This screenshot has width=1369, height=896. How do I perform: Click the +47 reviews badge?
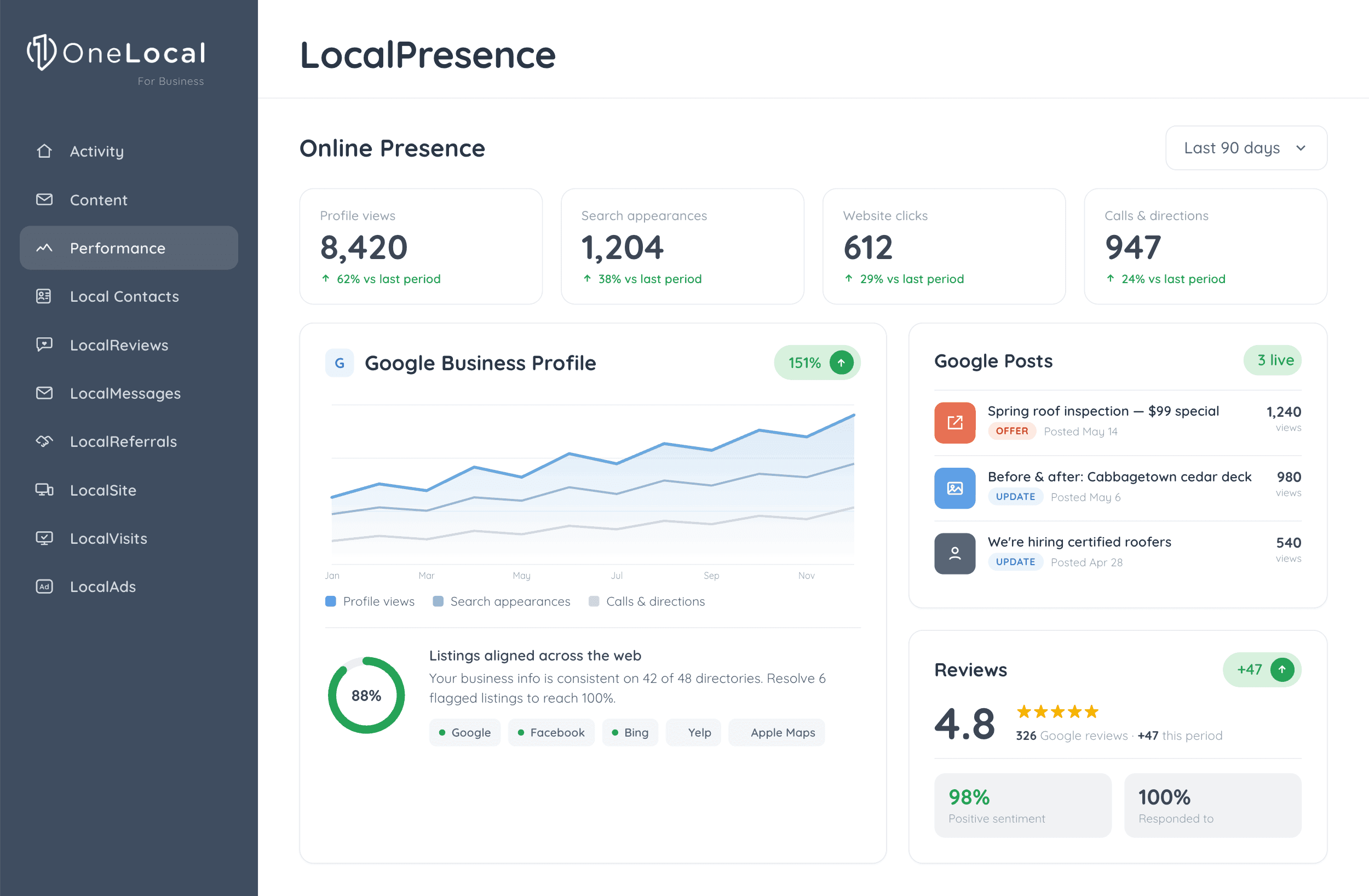[1262, 669]
